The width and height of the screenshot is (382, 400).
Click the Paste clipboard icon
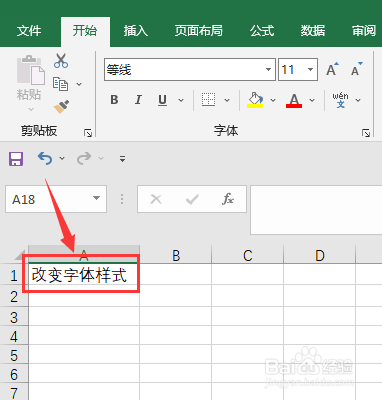(x=31, y=70)
